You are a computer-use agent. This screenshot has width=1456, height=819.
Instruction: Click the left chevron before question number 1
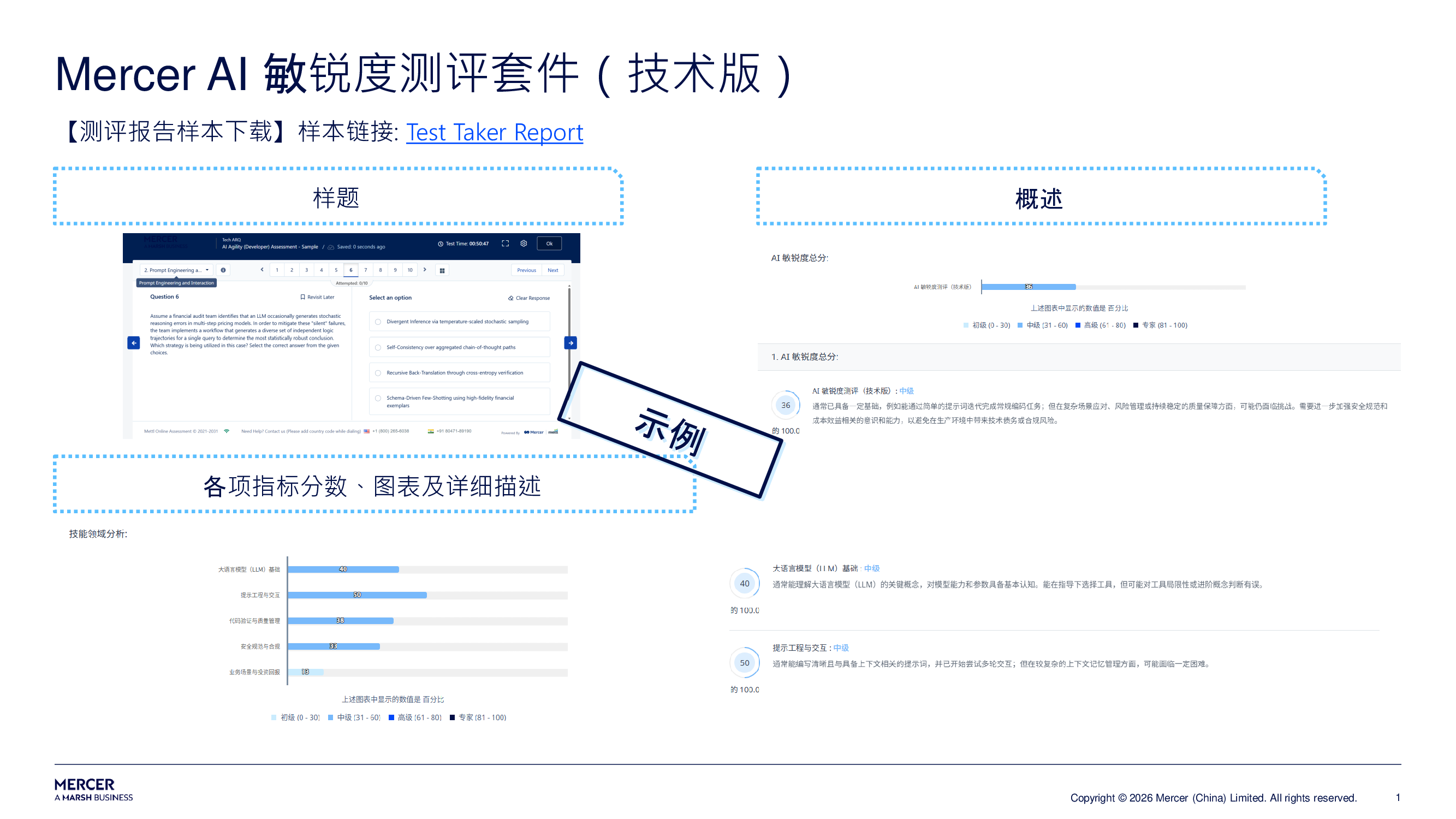click(262, 270)
